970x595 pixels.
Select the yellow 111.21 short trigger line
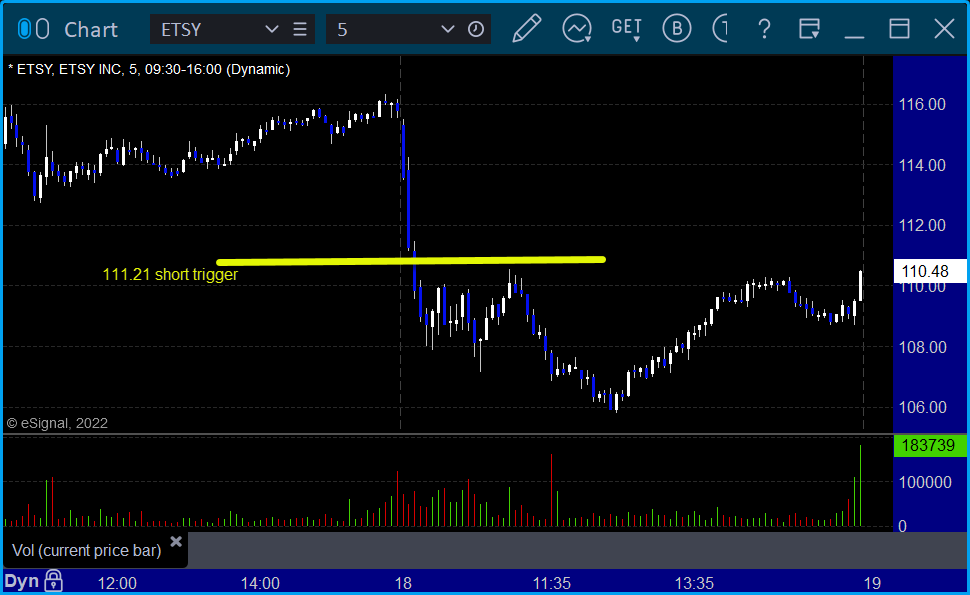(411, 261)
